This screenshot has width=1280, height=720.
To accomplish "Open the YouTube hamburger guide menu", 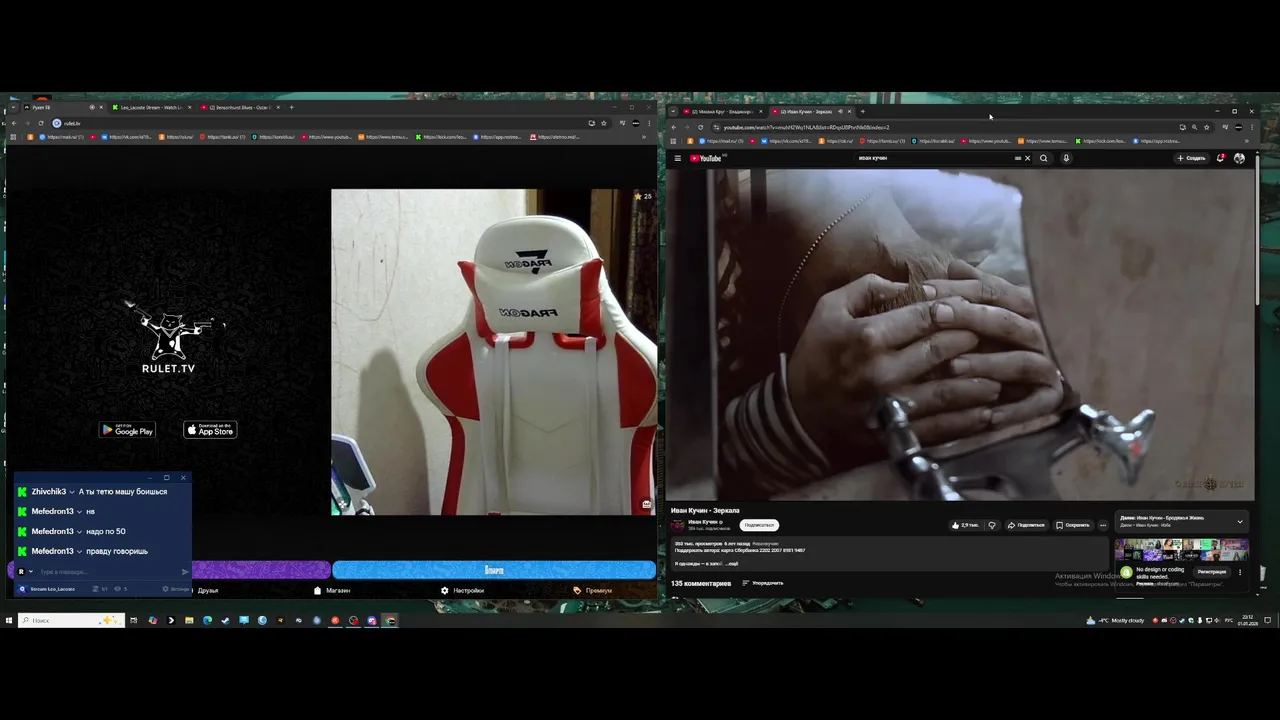I will click(677, 158).
